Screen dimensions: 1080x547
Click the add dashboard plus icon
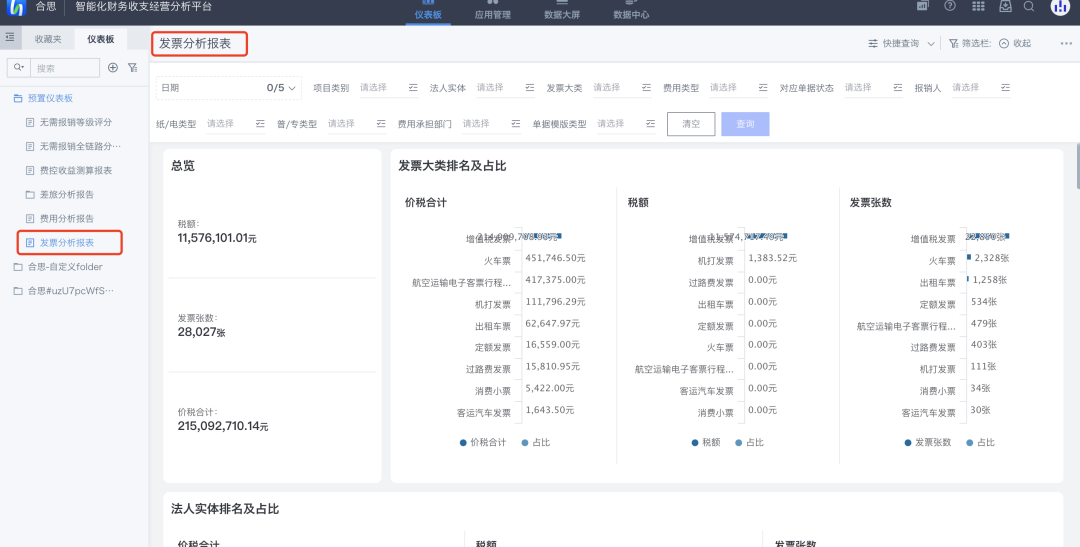[x=113, y=68]
